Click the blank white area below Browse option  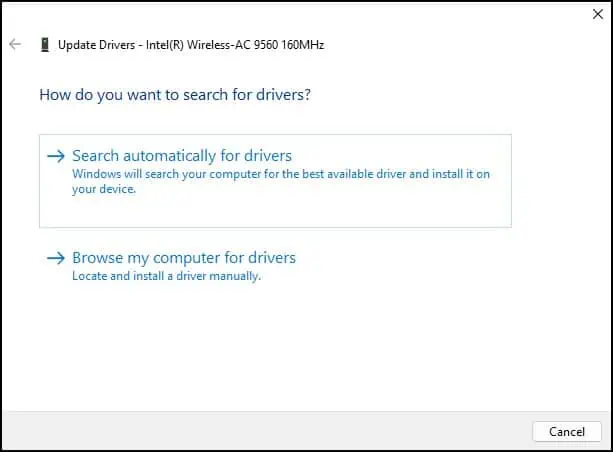(x=300, y=350)
